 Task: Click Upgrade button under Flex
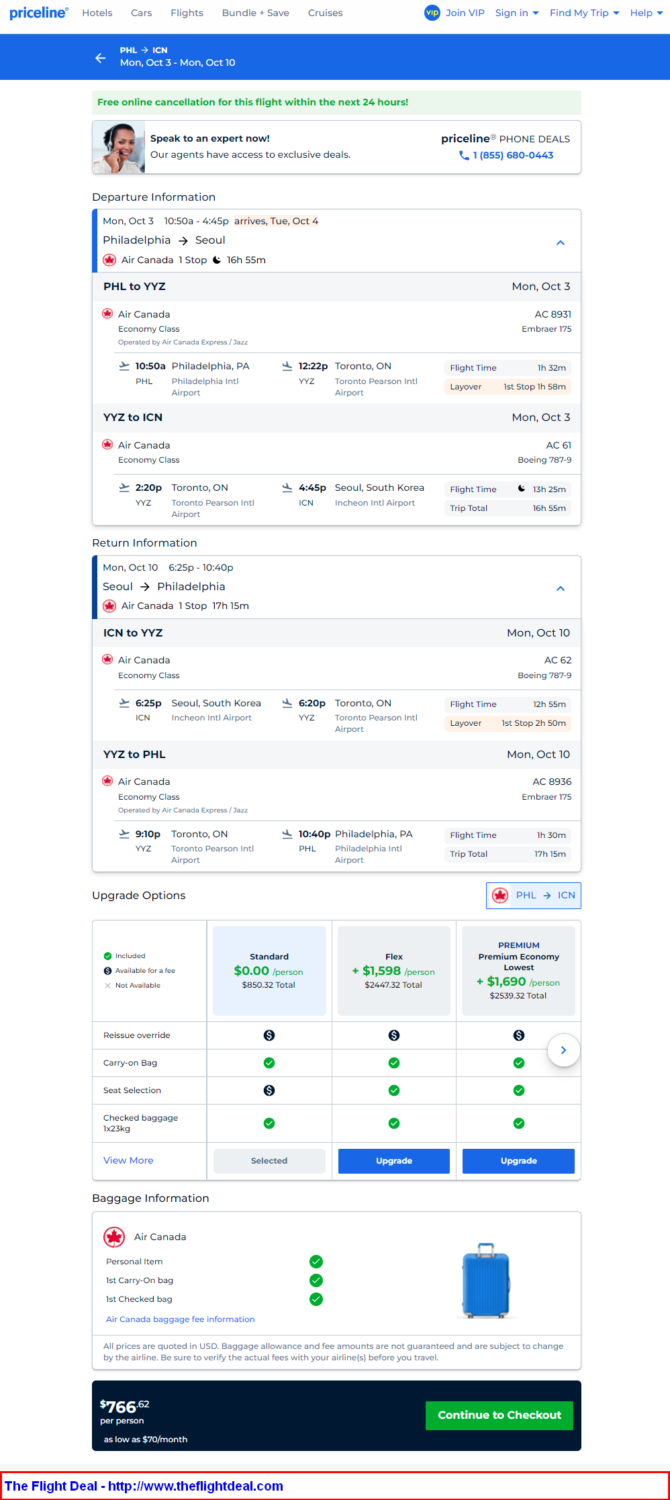[x=394, y=1161]
